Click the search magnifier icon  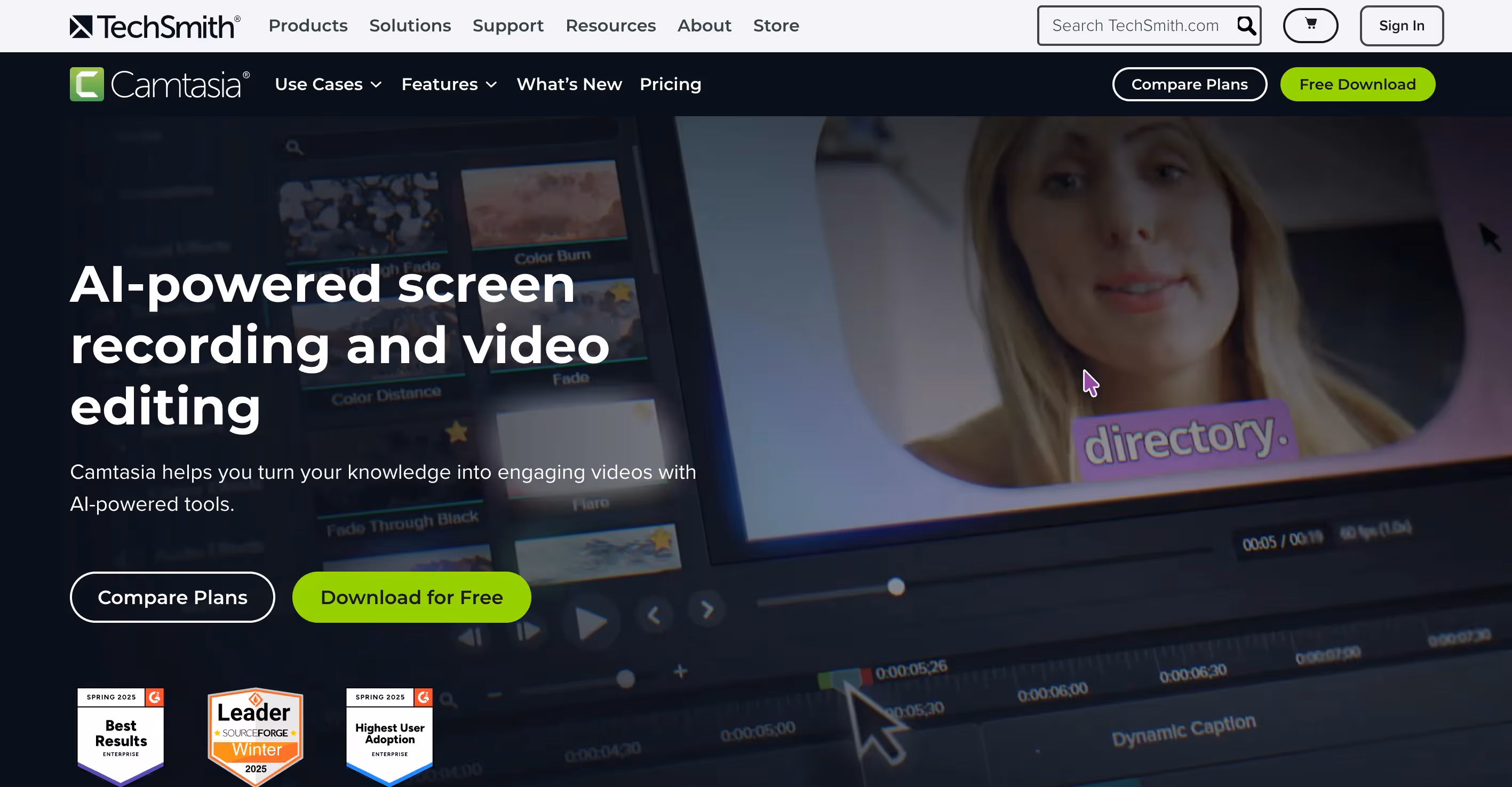click(x=1246, y=26)
